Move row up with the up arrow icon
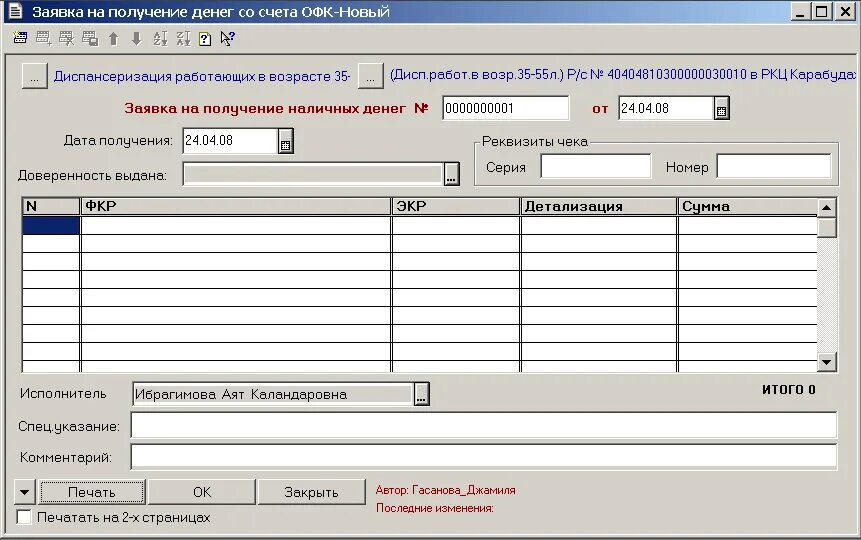The image size is (861, 540). 114,38
